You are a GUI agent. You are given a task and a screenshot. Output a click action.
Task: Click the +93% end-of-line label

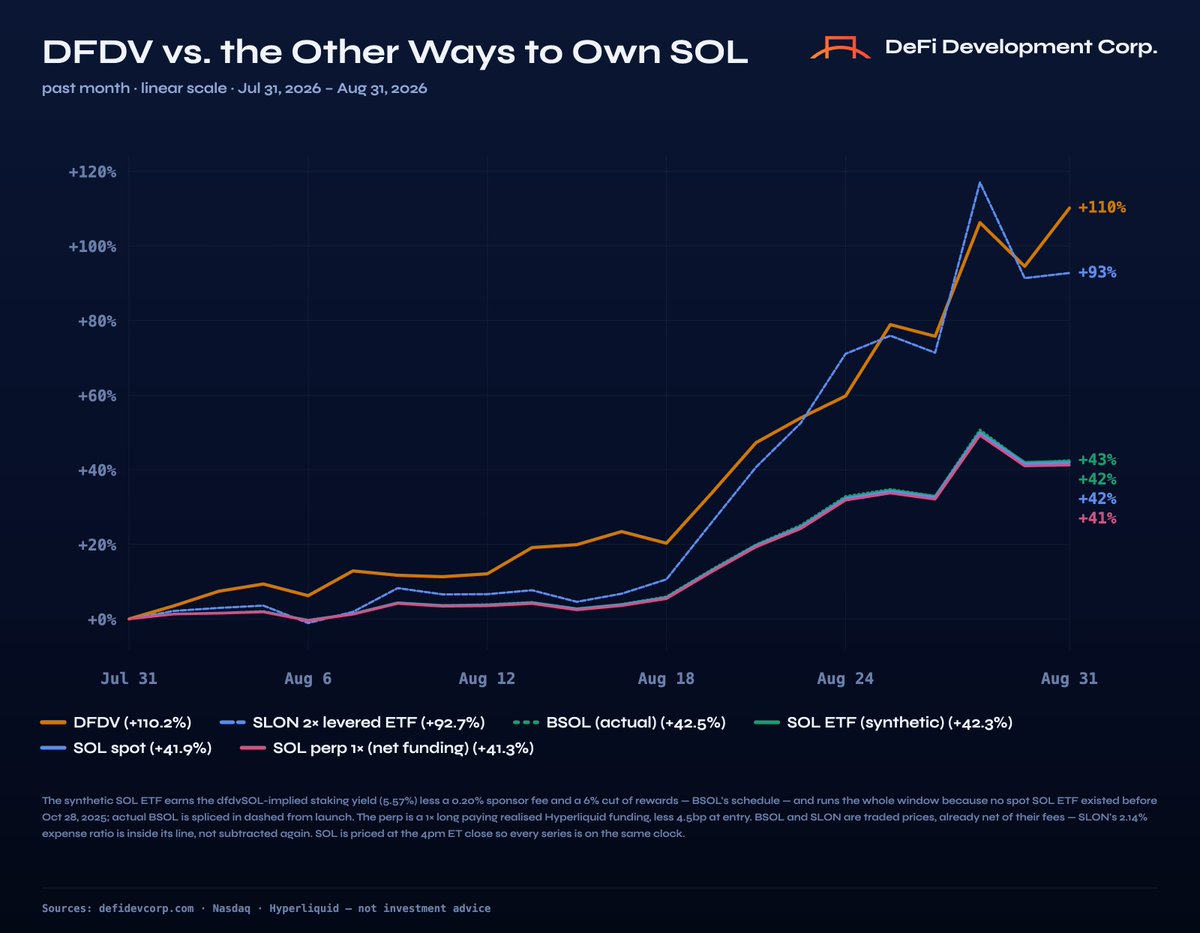1097,272
